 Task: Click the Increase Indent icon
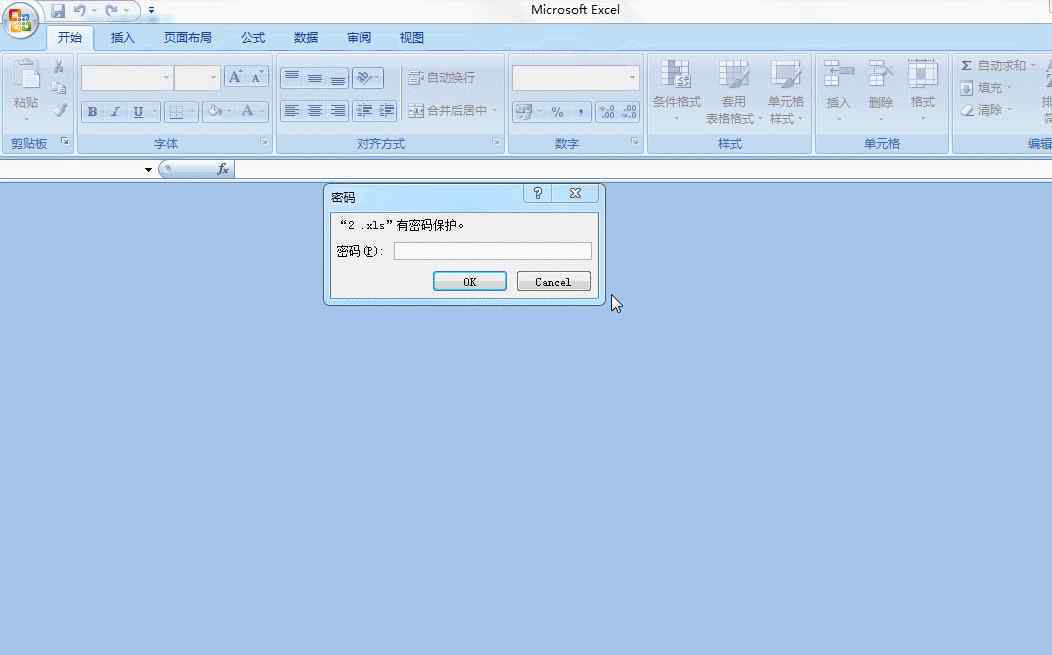(x=386, y=111)
